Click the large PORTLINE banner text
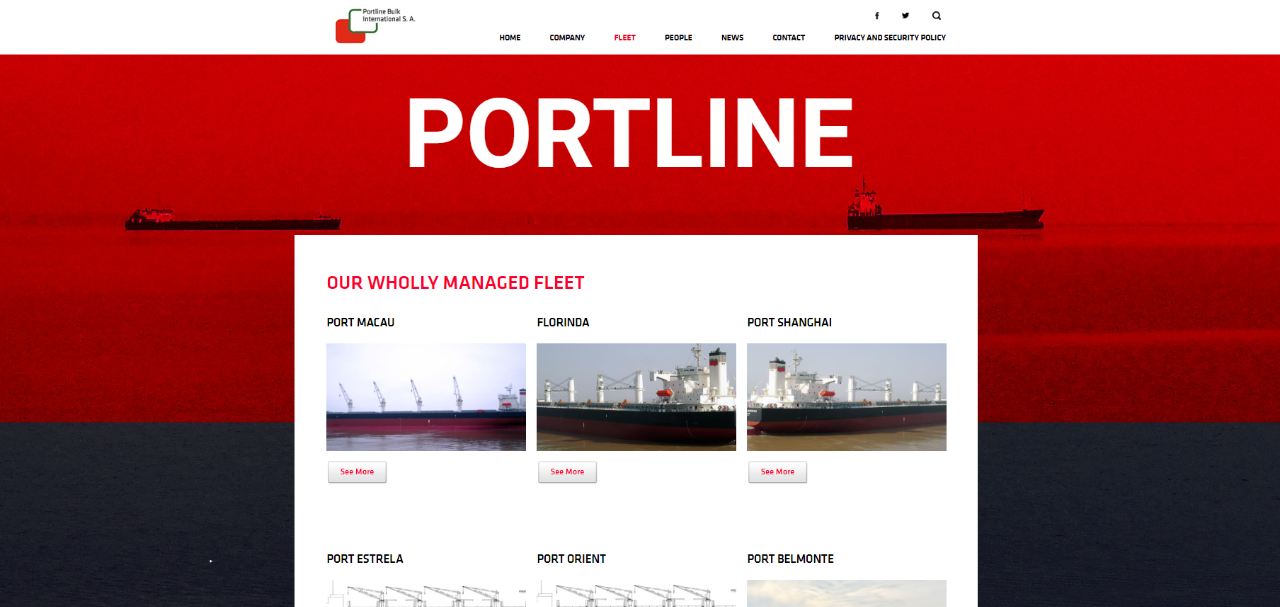Image resolution: width=1280 pixels, height=607 pixels. (629, 134)
